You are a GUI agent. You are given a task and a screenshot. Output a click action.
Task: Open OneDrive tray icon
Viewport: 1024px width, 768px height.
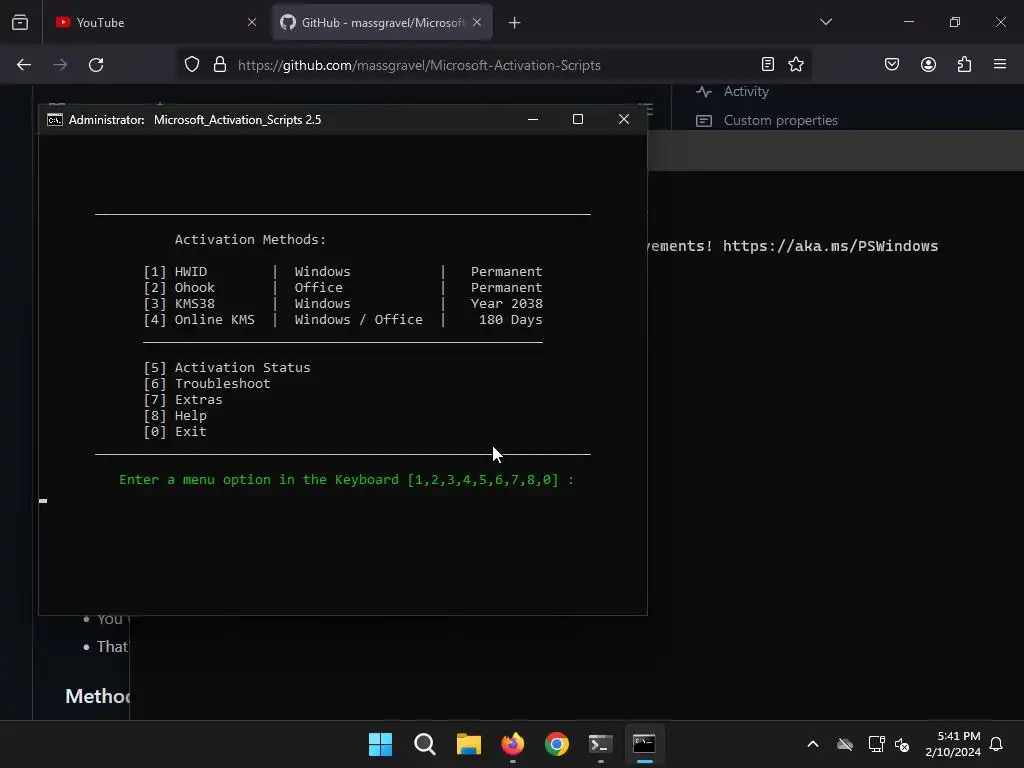pos(845,744)
